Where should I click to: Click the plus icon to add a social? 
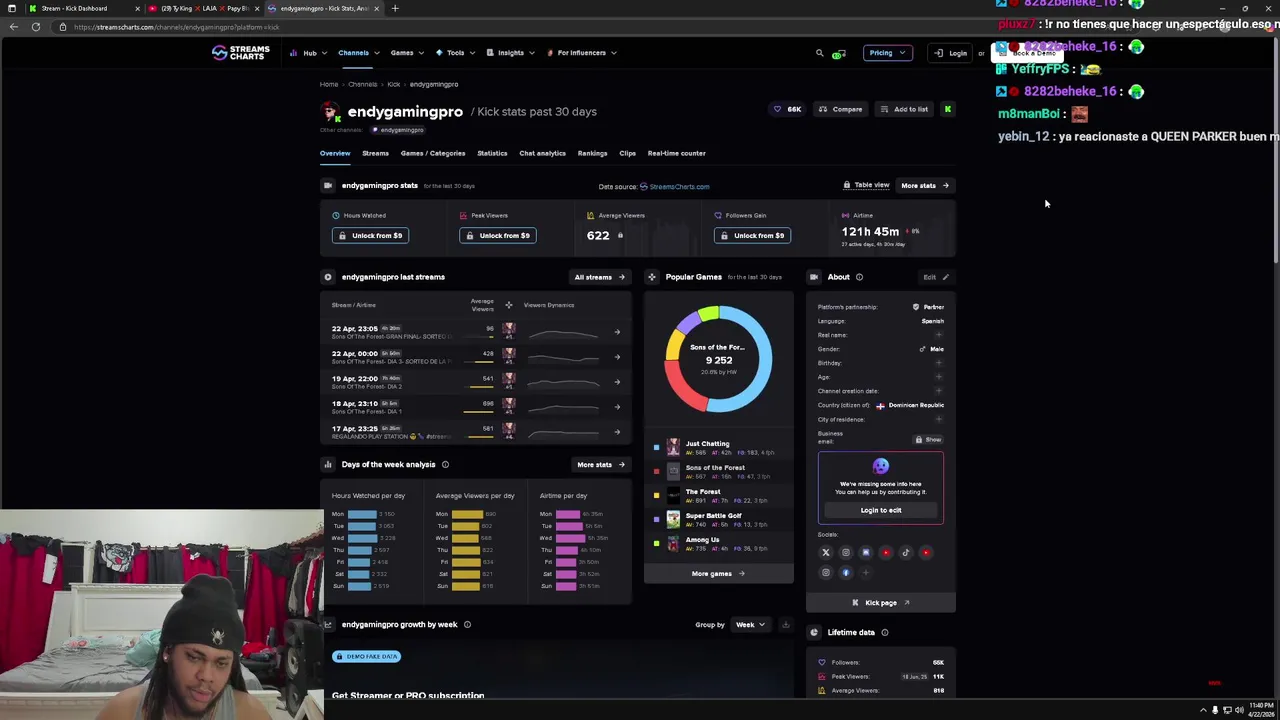click(x=866, y=573)
